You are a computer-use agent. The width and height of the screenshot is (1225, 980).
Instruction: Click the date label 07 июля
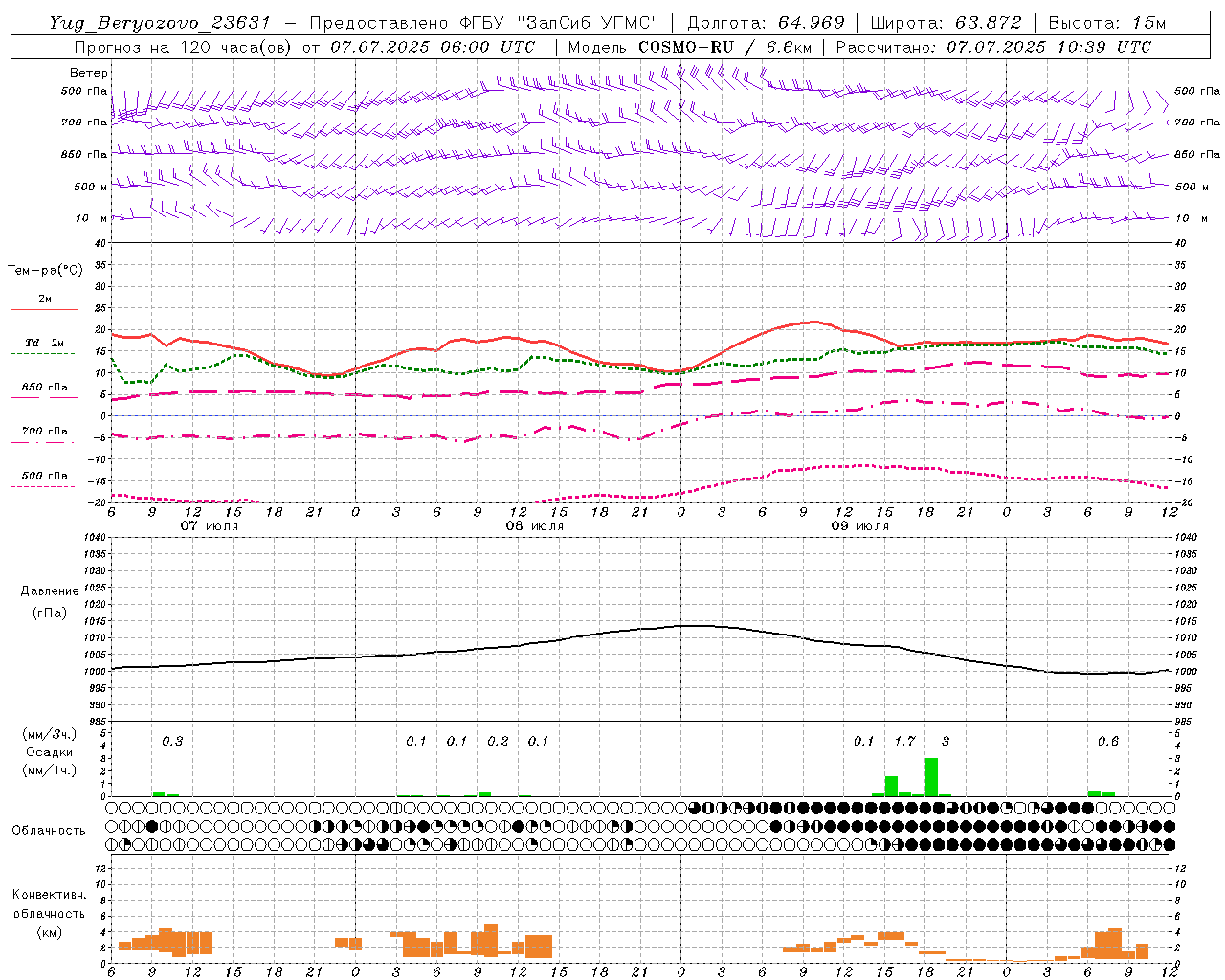[210, 526]
